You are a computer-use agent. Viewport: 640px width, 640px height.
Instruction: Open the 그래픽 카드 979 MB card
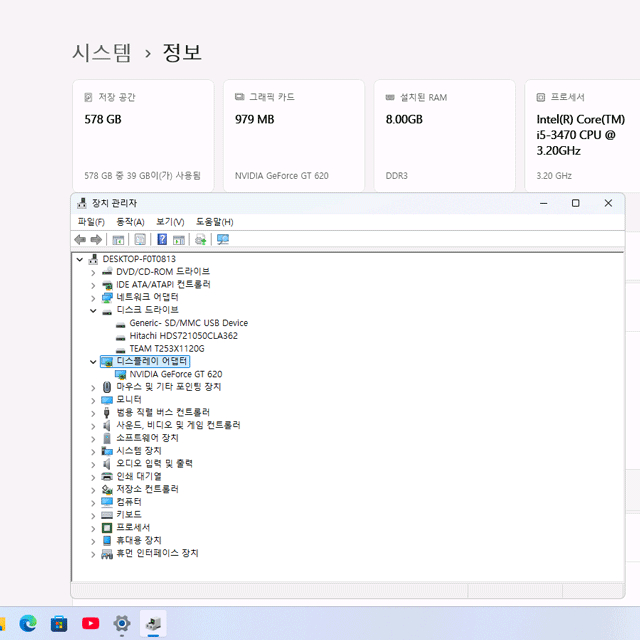294,136
